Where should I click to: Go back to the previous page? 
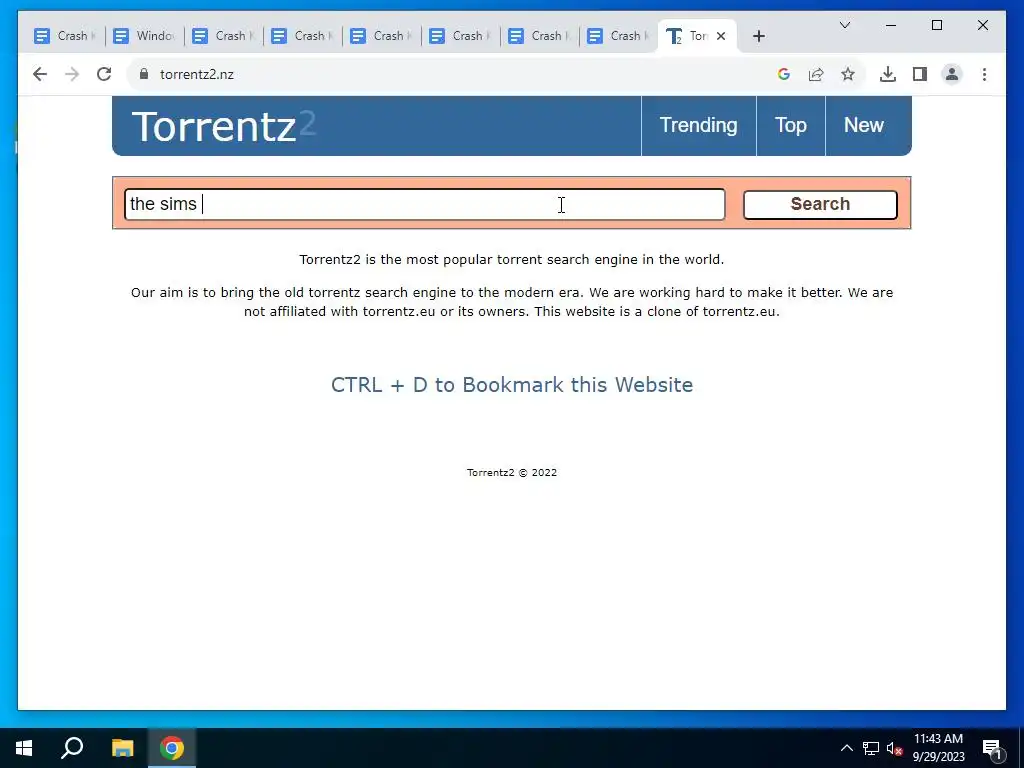point(40,74)
